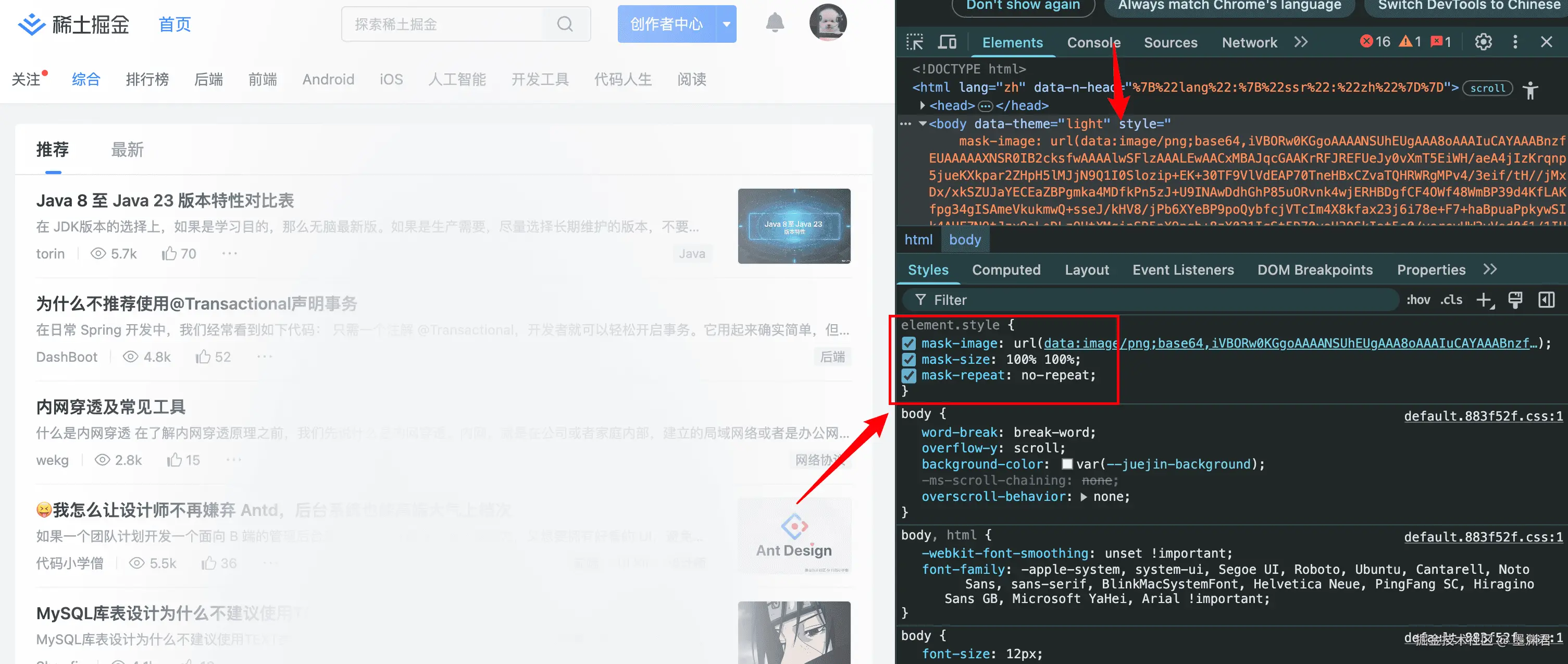
Task: Switch to the Console tab
Action: 1093,43
